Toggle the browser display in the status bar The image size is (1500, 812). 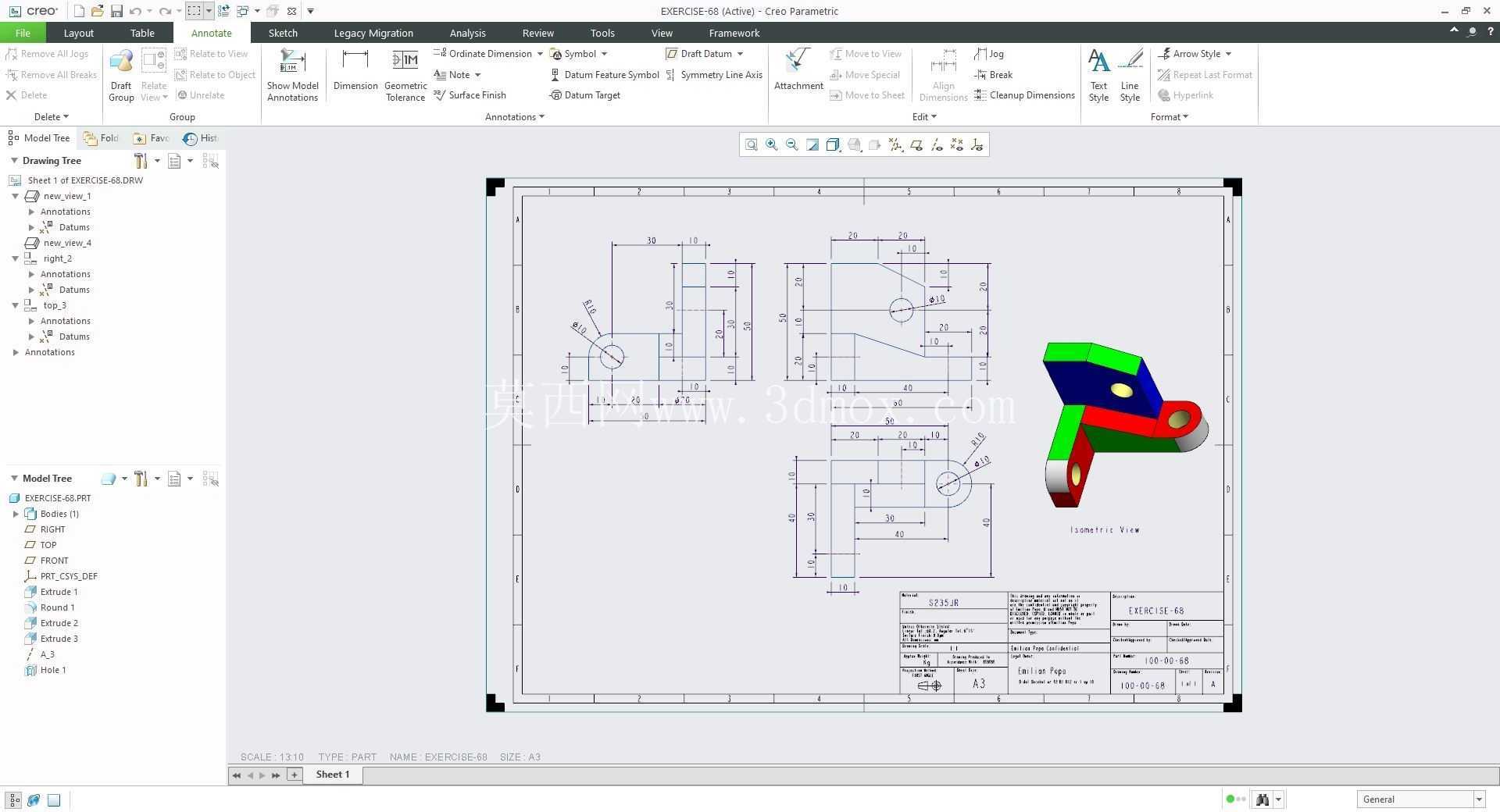click(34, 800)
